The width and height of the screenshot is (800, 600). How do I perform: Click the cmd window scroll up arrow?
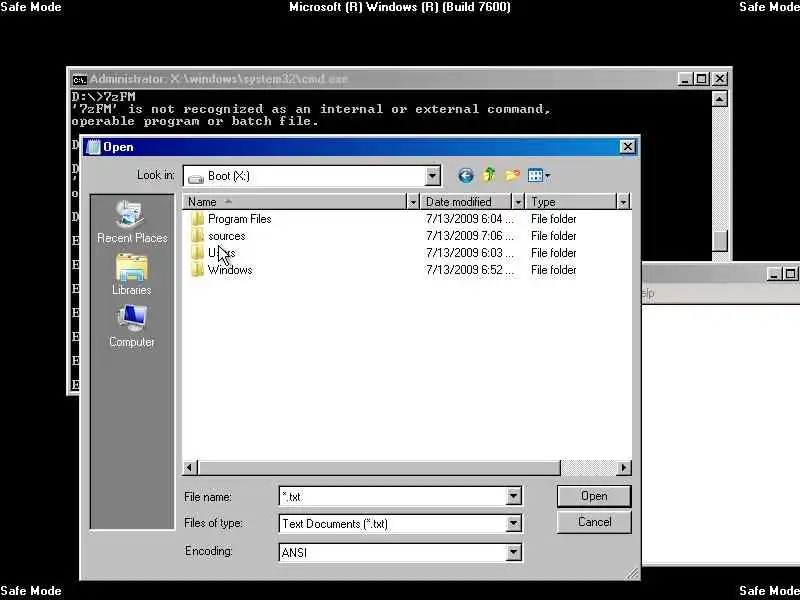coord(719,98)
